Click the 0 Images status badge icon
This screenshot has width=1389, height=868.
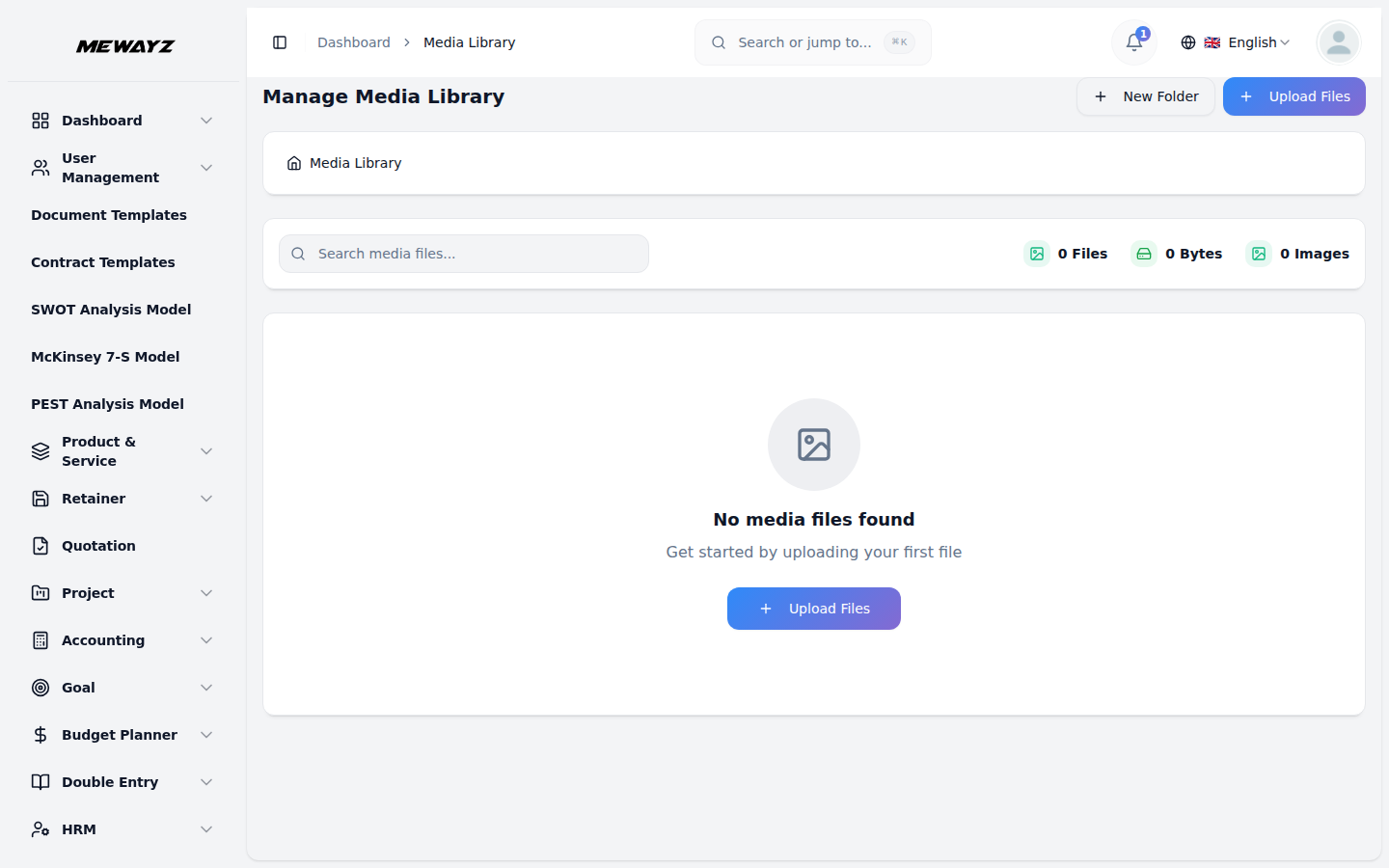(1259, 253)
